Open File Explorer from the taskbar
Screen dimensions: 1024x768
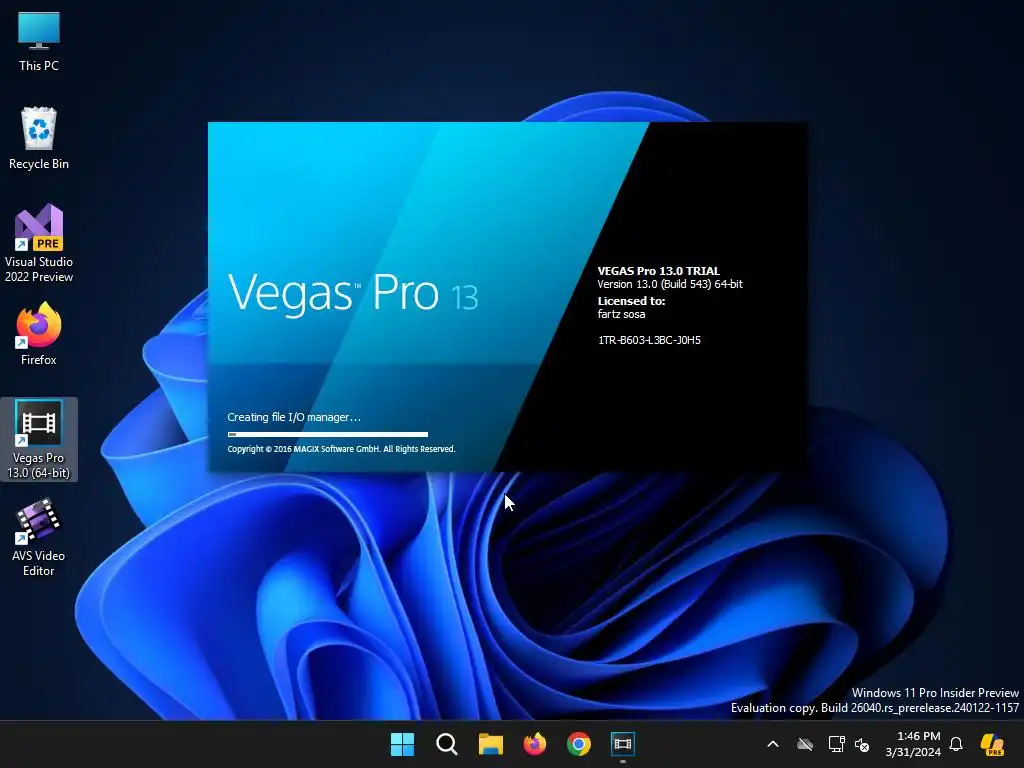(x=490, y=744)
